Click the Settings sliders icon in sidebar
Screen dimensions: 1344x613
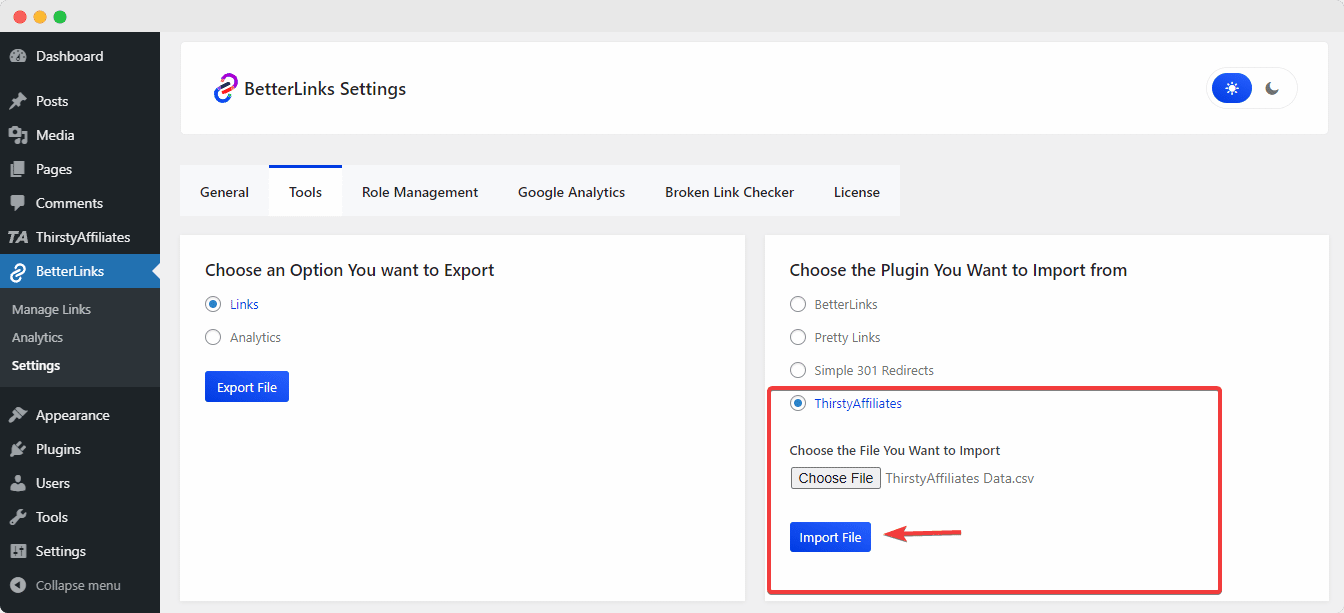[x=18, y=551]
